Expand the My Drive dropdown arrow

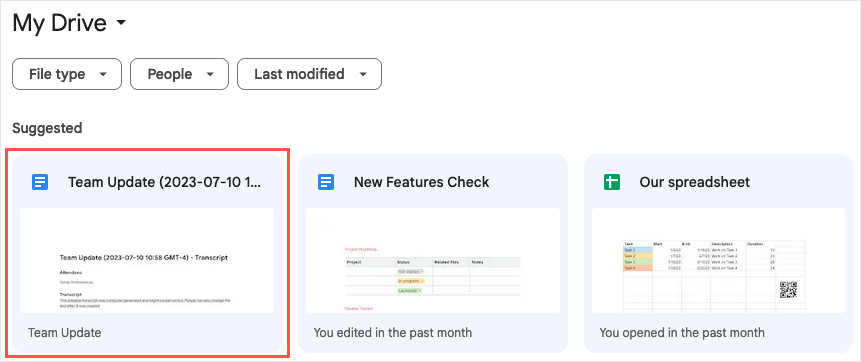tap(121, 23)
